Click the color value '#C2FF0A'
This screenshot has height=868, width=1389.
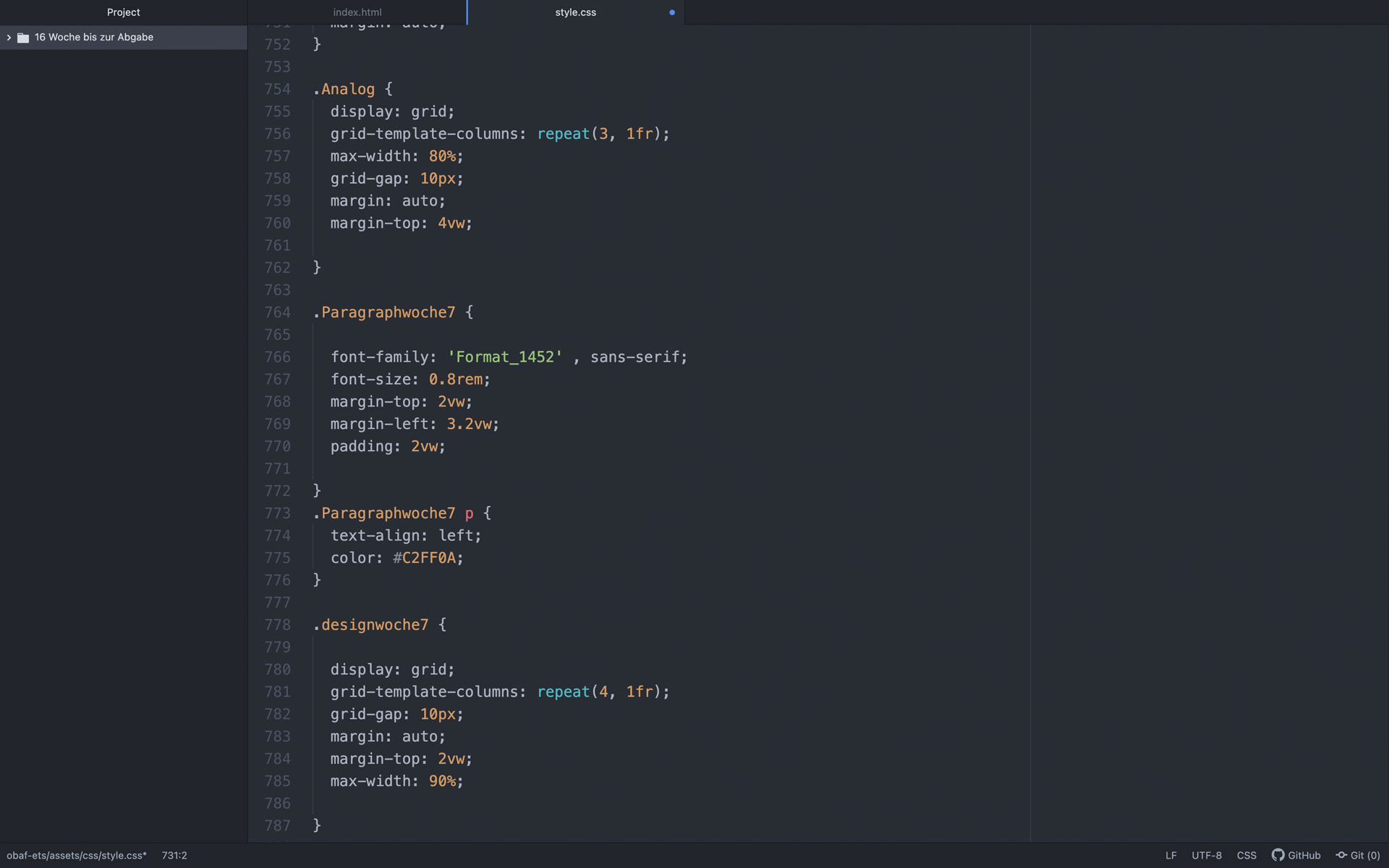[424, 558]
